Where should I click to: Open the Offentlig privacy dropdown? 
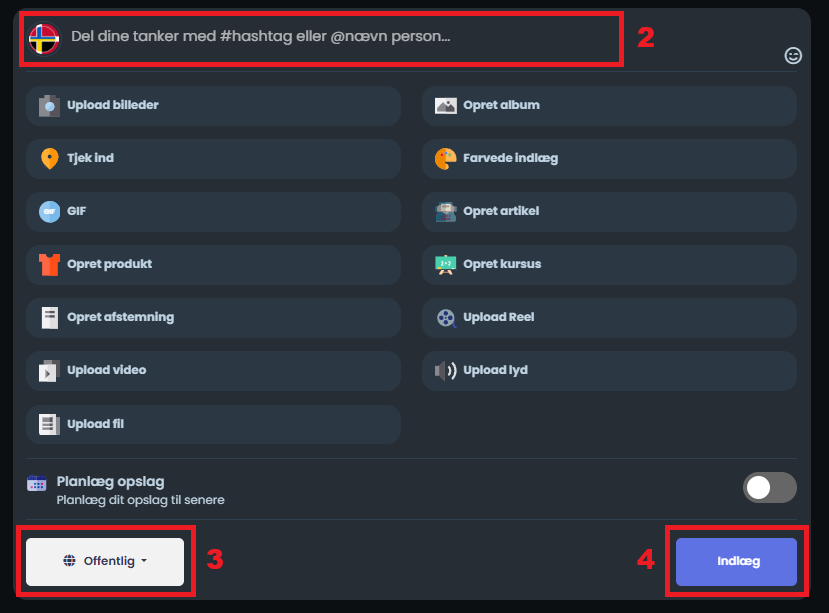105,561
